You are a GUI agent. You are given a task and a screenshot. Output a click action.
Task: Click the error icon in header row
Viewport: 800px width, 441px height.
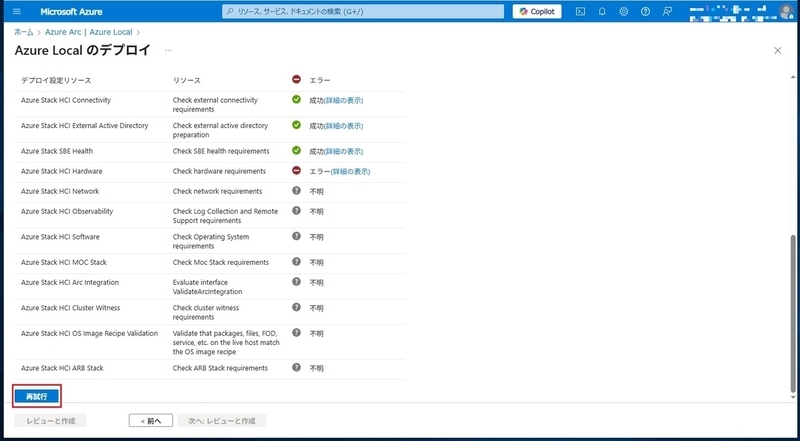click(x=296, y=79)
